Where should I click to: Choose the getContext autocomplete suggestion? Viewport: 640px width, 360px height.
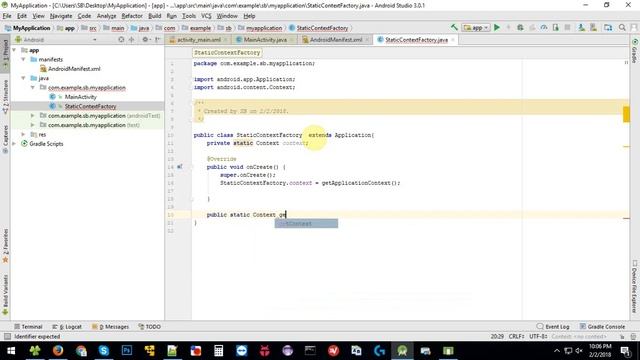(x=306, y=223)
